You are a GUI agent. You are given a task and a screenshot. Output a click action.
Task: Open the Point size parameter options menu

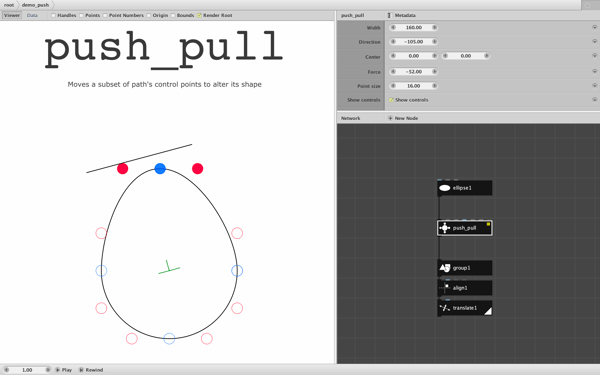594,85
